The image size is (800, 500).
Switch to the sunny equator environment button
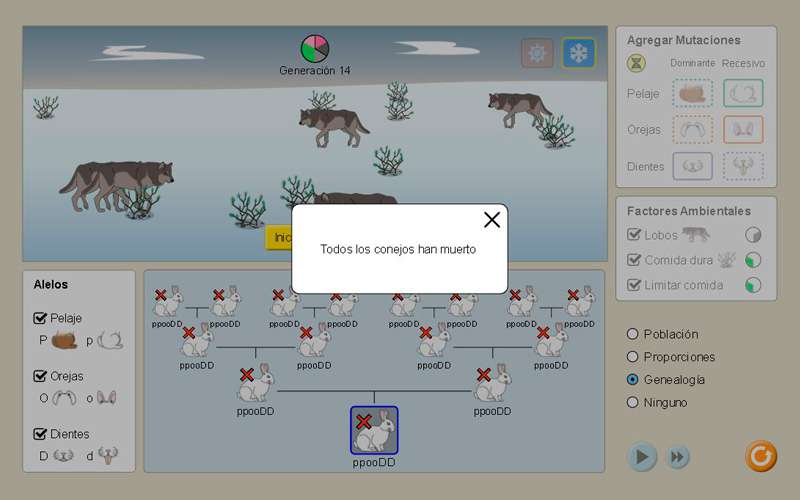click(x=537, y=53)
